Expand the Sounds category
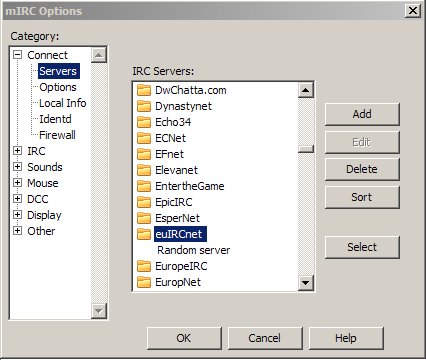The image size is (426, 360). [x=17, y=167]
